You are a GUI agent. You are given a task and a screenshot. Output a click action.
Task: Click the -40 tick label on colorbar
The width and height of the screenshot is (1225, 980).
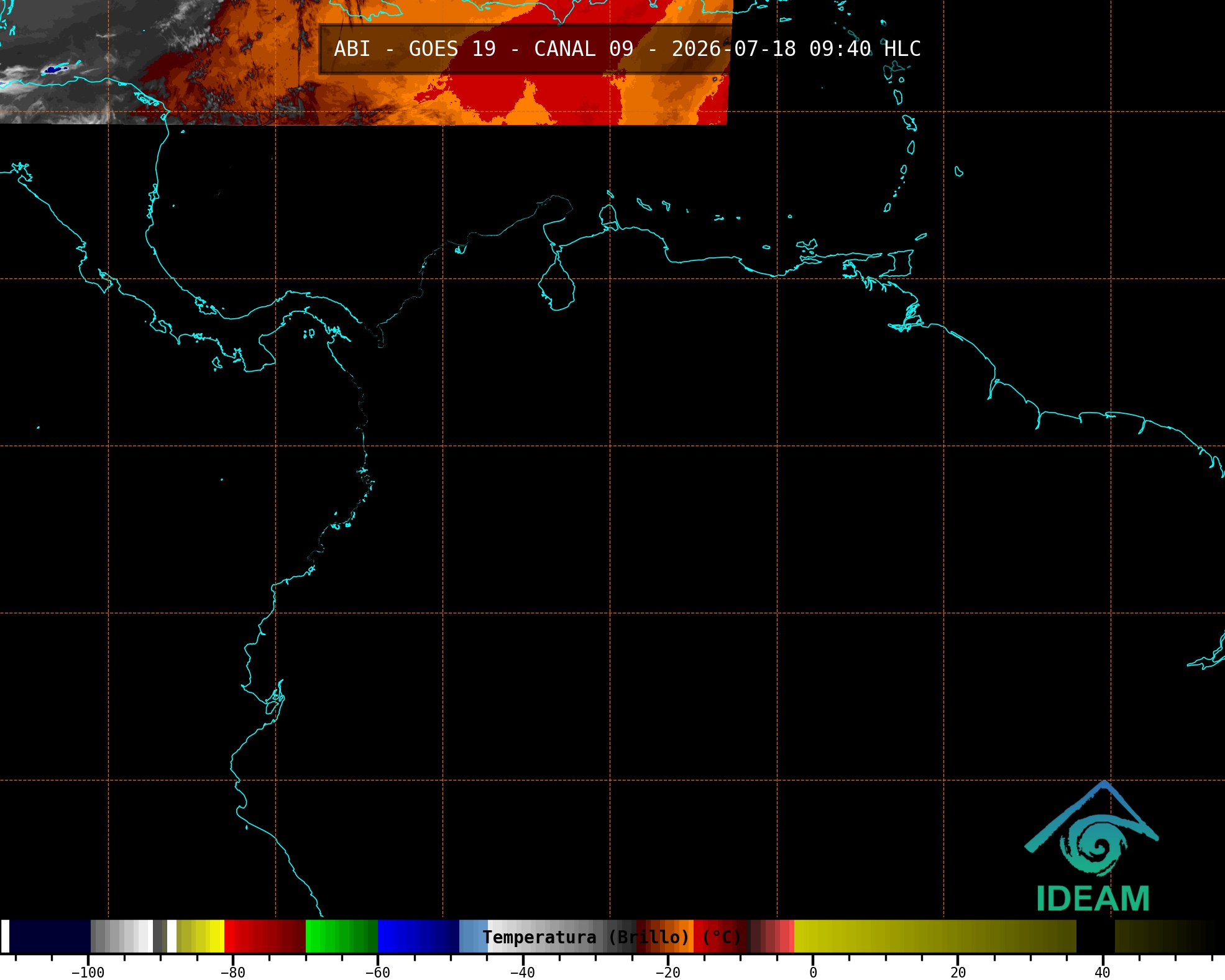(x=522, y=973)
